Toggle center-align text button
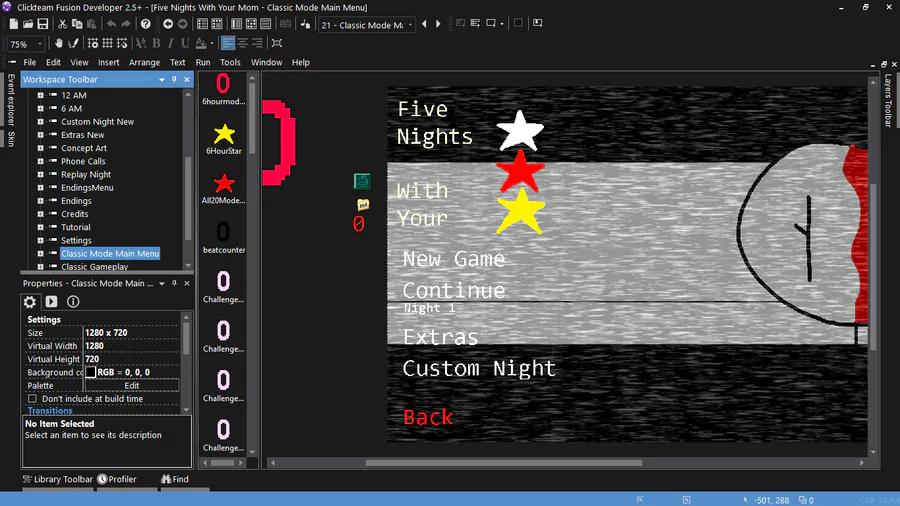 click(243, 44)
